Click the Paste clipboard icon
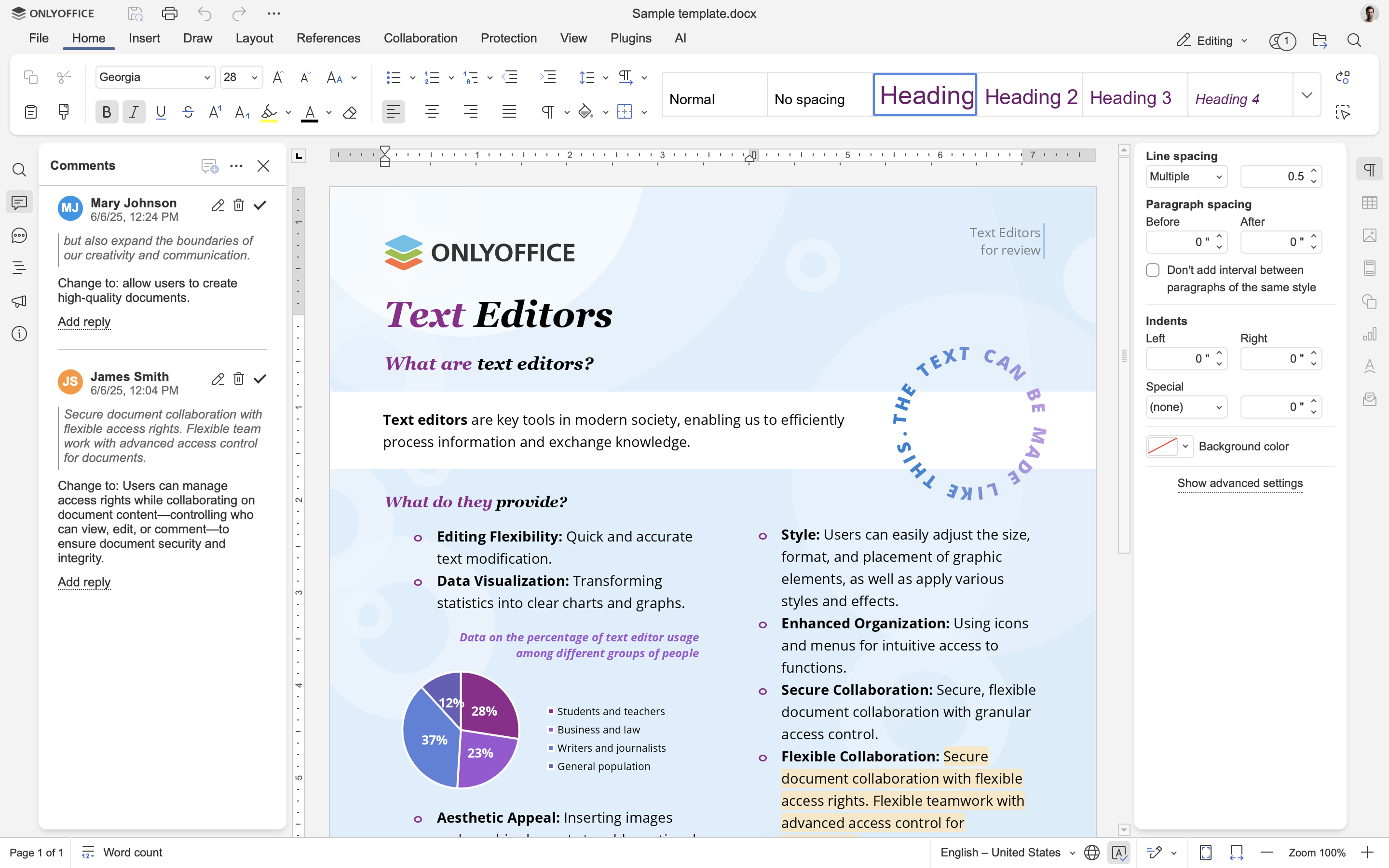This screenshot has width=1389, height=868. point(30,112)
